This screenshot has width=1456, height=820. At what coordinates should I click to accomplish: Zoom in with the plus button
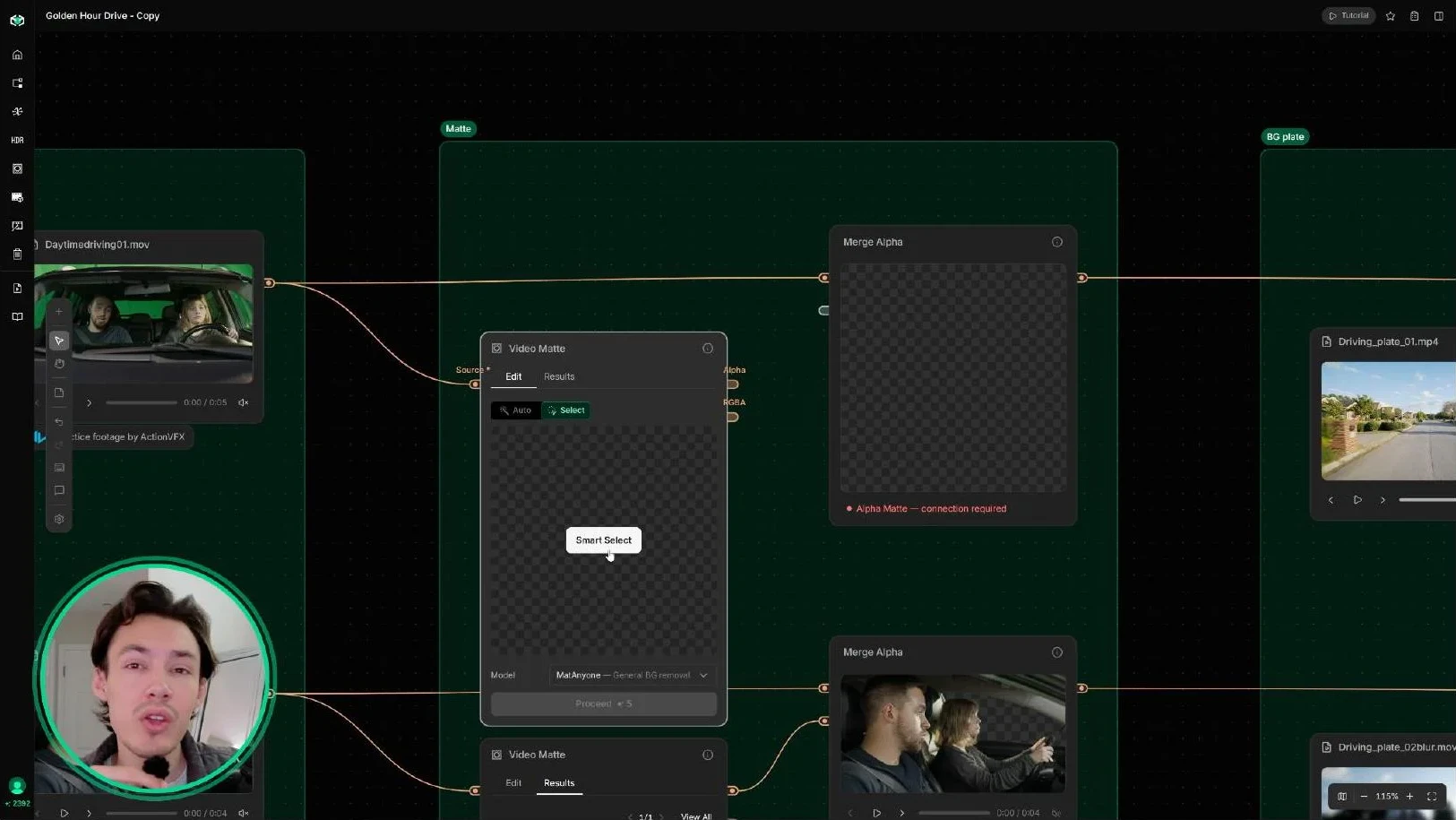[1409, 796]
